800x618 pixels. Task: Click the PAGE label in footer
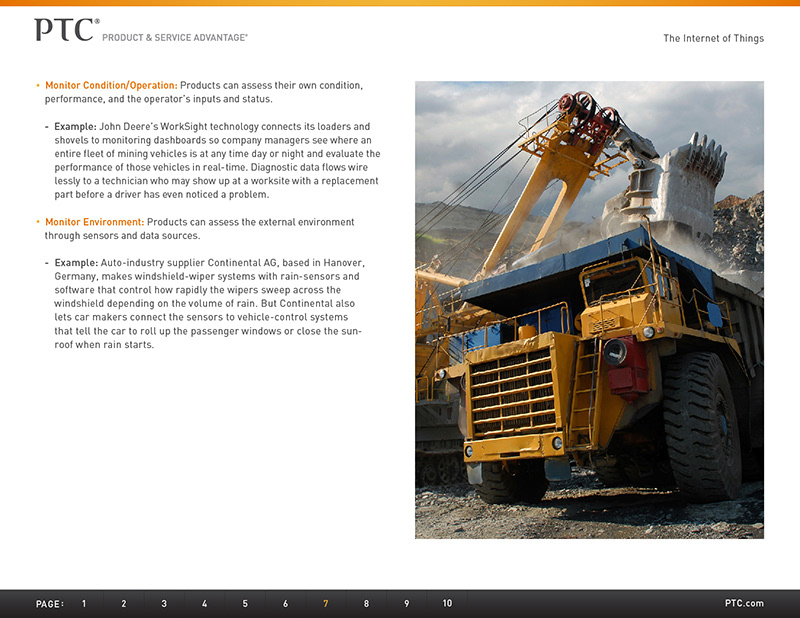49,604
